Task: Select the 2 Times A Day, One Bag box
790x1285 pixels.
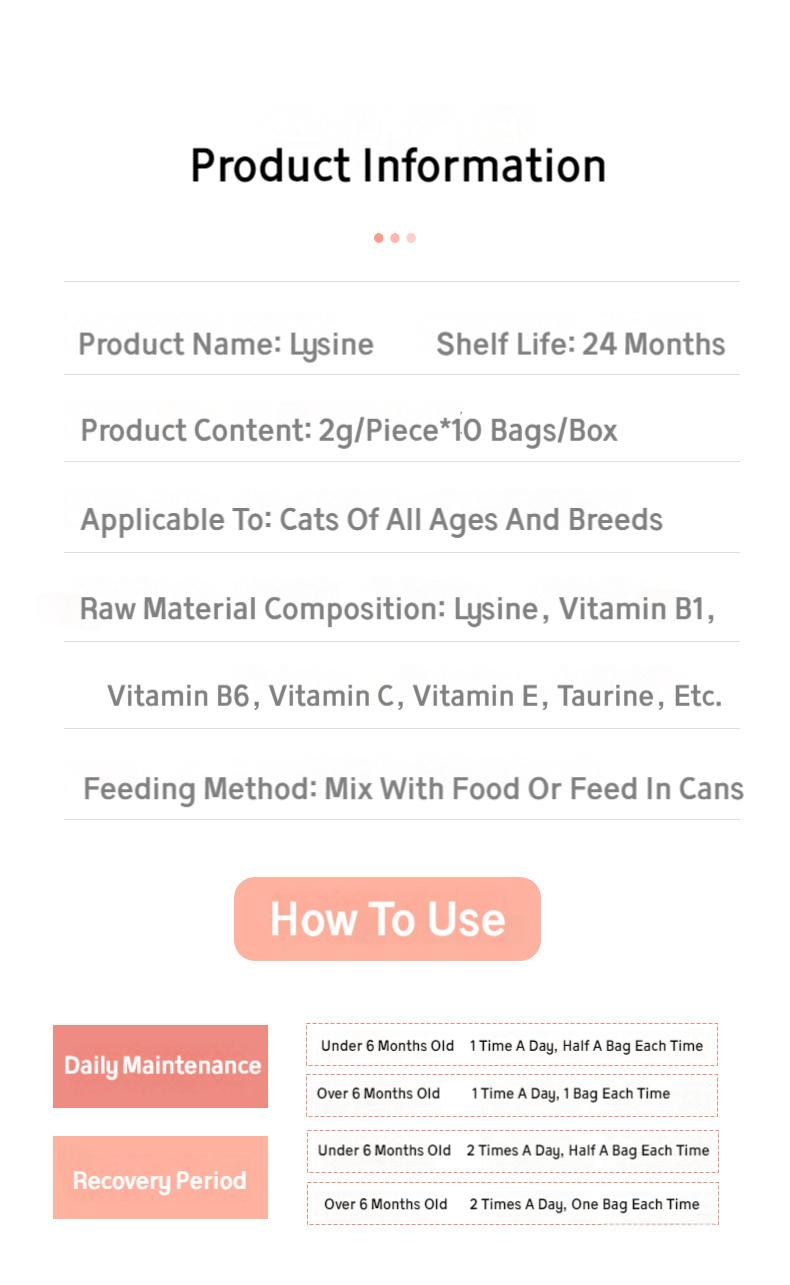Action: pyautogui.click(x=512, y=1204)
